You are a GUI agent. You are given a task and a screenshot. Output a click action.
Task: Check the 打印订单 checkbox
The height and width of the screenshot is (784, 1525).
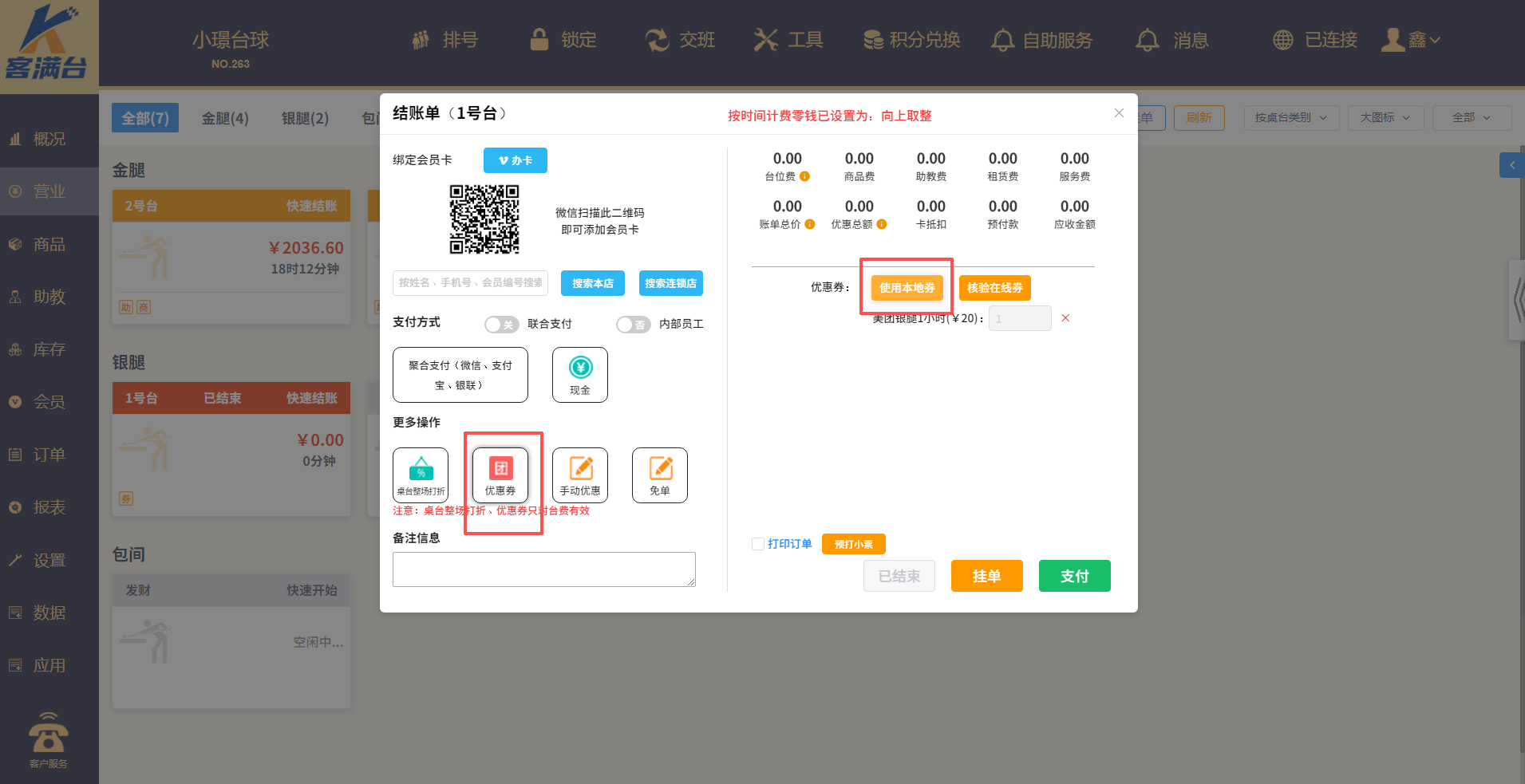point(758,544)
